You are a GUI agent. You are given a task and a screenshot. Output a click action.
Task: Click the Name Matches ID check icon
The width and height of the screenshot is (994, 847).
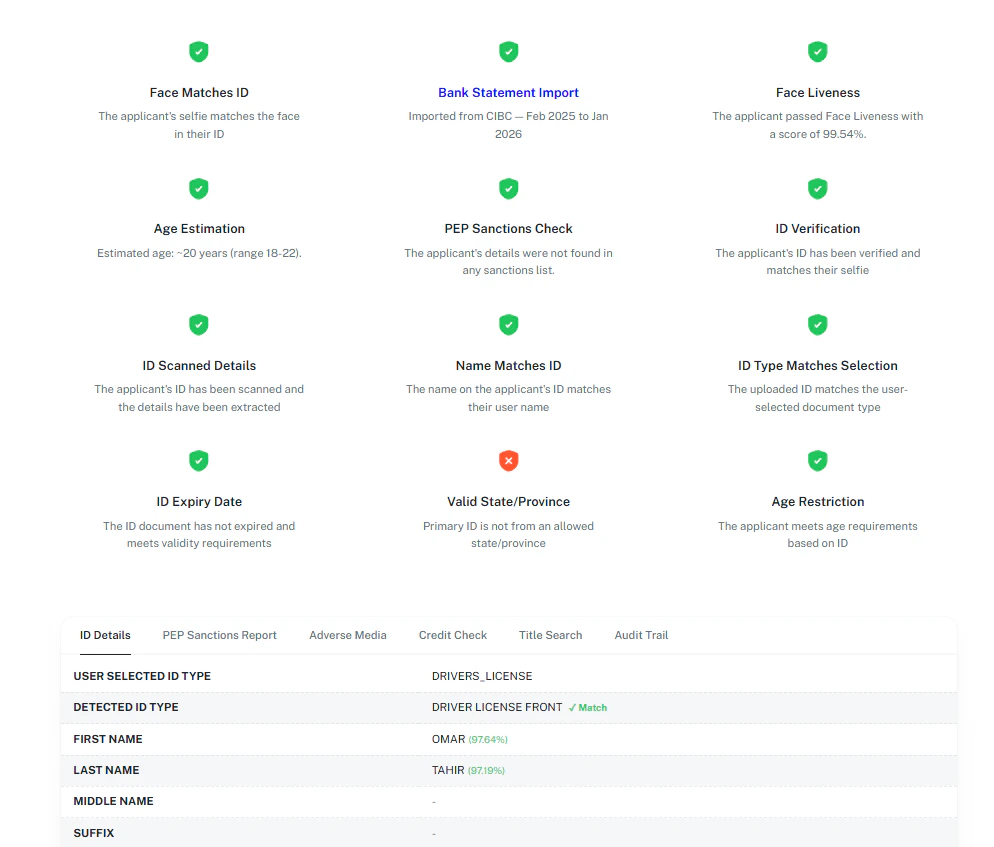(509, 325)
